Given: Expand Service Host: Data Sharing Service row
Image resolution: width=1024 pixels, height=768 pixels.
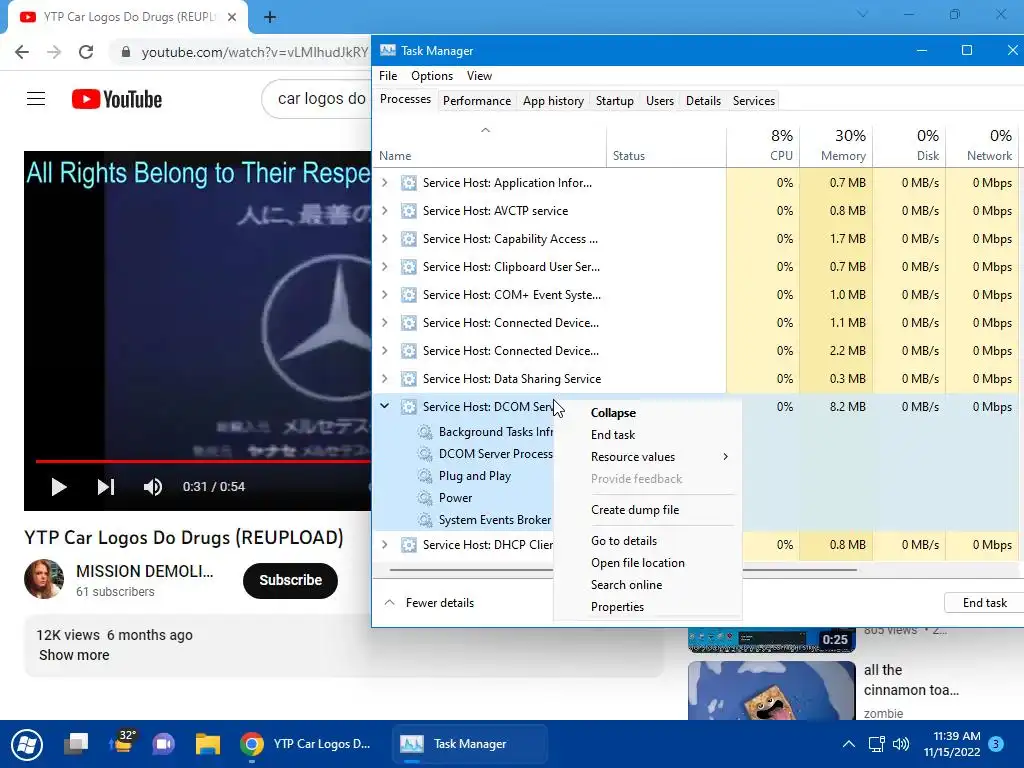Looking at the screenshot, I should tap(385, 379).
